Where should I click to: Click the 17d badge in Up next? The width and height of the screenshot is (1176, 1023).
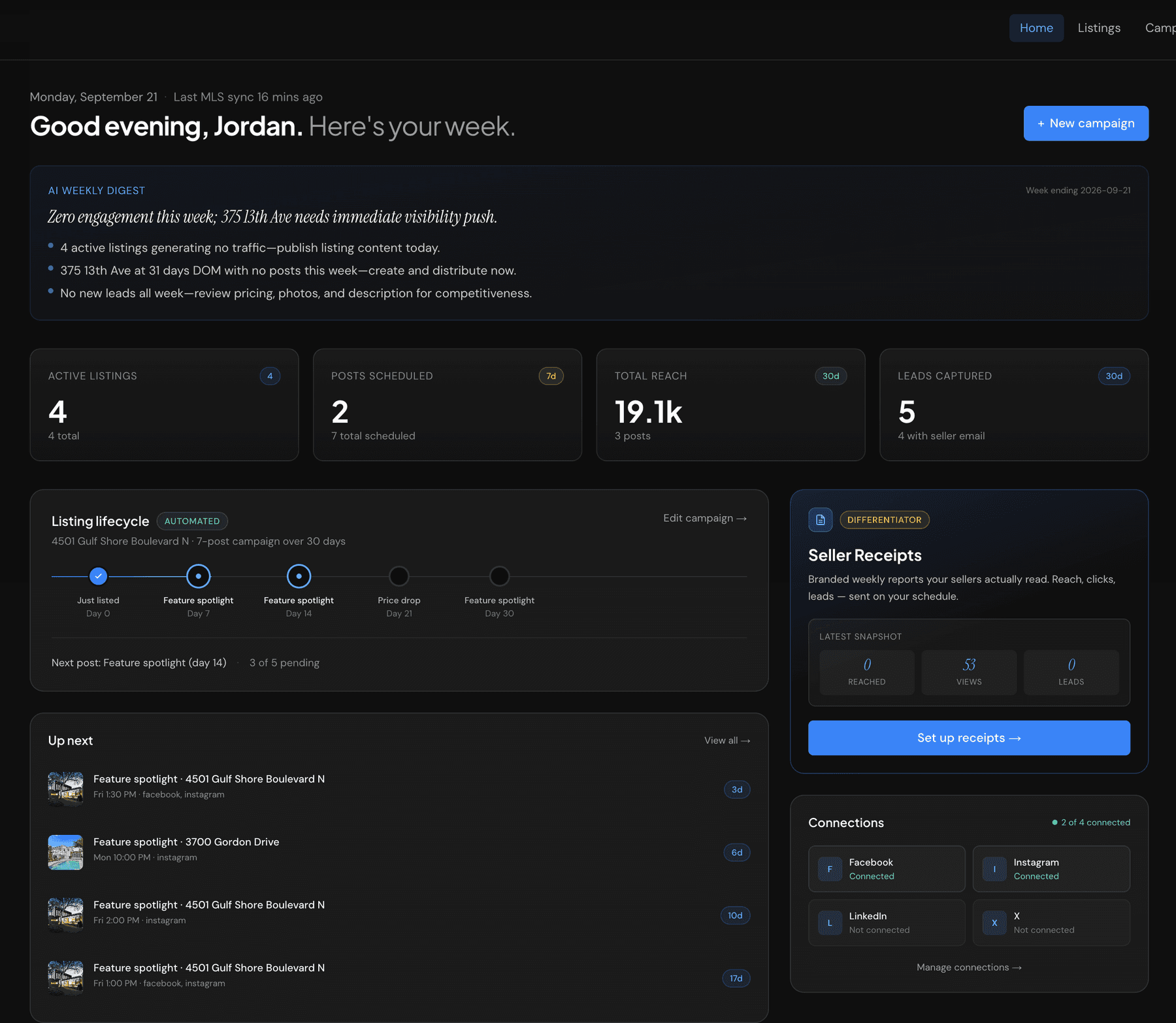pos(736,979)
